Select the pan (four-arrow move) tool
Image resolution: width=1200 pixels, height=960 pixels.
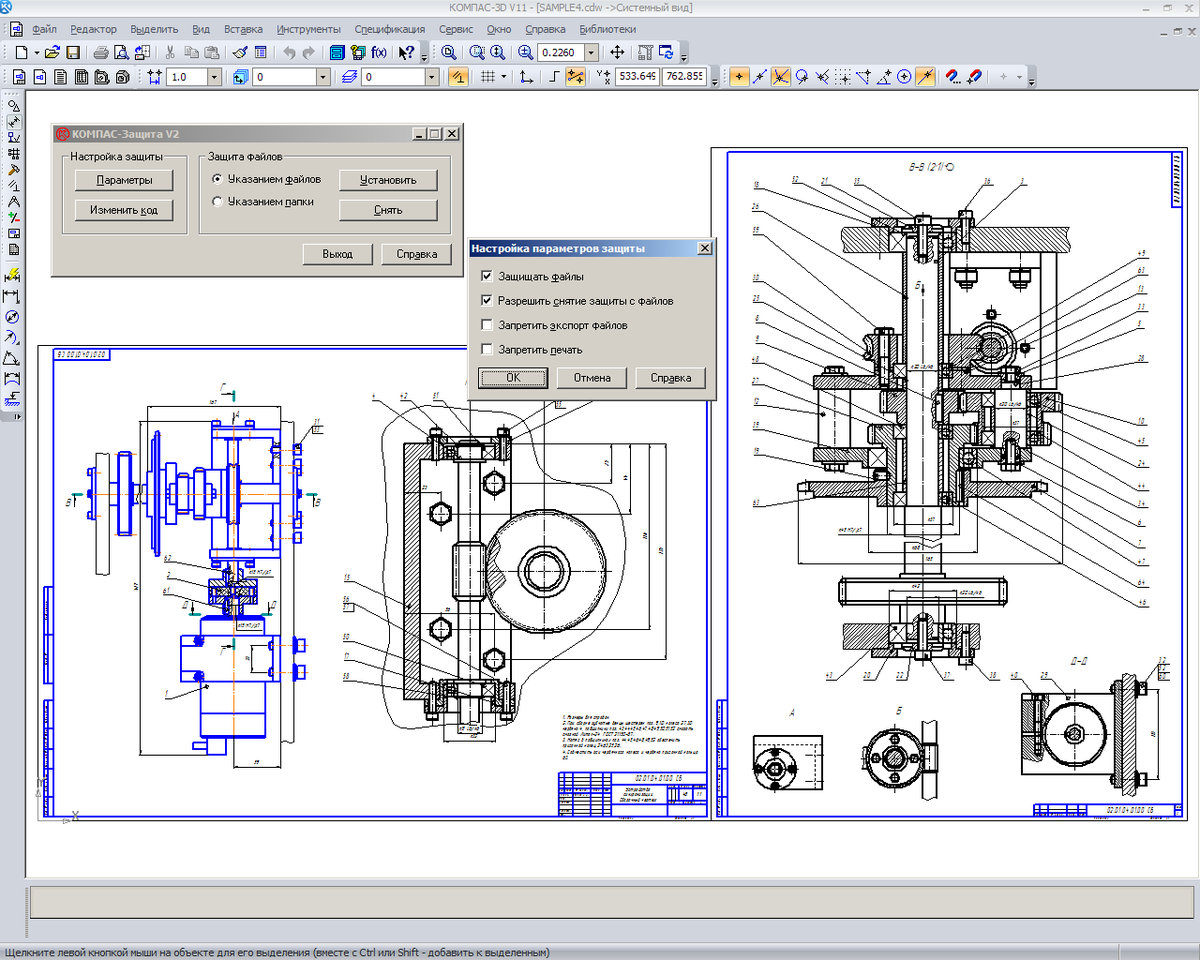[x=617, y=52]
